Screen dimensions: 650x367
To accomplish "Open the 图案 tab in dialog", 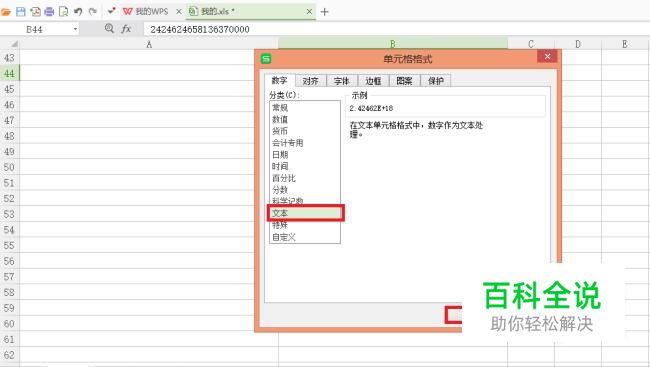I will 405,81.
